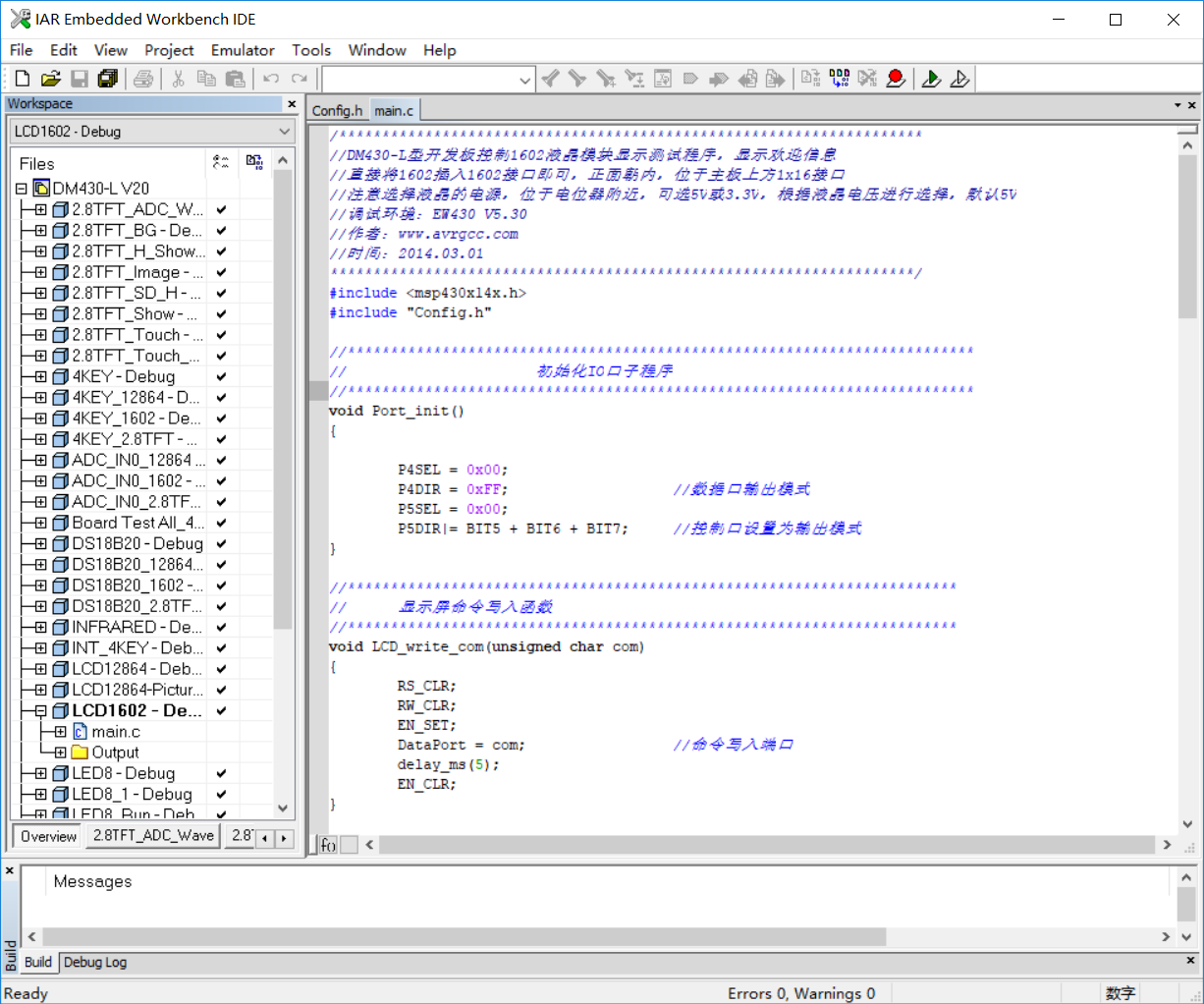Click the editor horizontal scrollbar thumb
This screenshot has width=1204, height=1004.
tap(767, 845)
